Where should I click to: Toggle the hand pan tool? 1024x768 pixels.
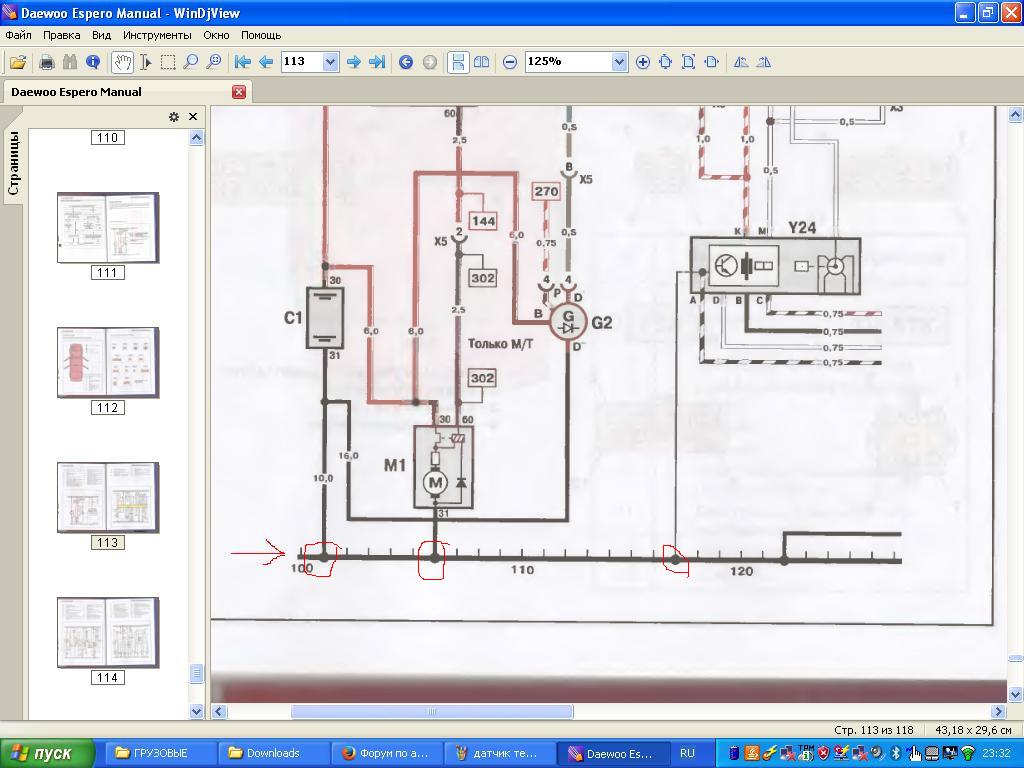coord(122,62)
